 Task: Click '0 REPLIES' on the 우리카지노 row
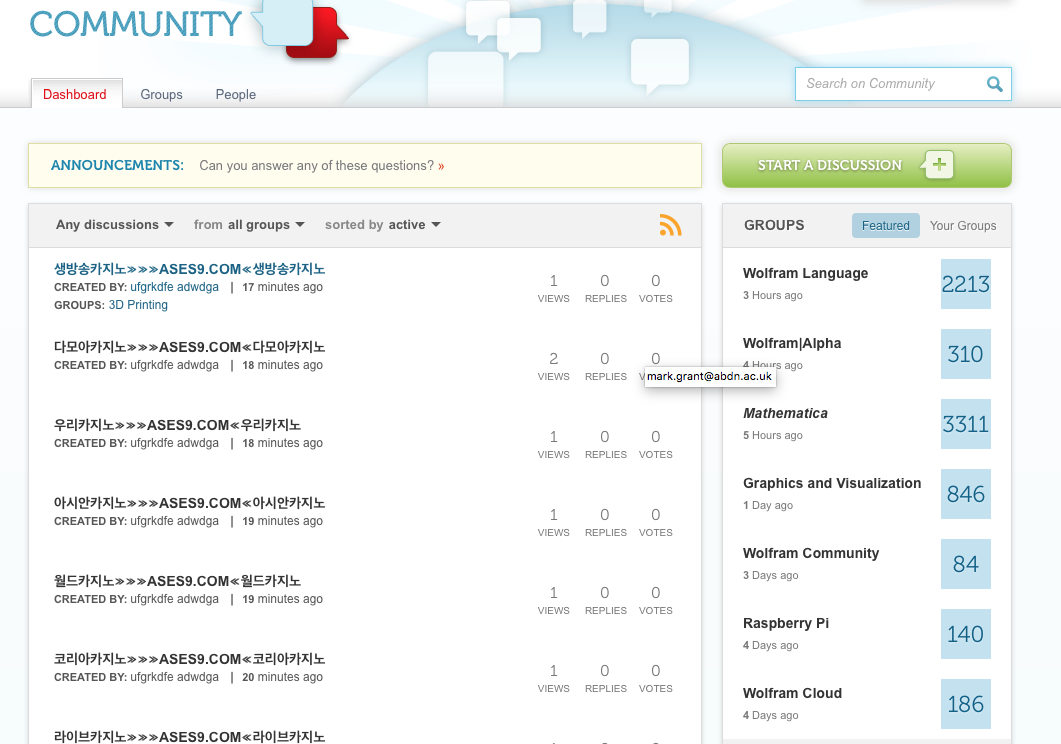[606, 444]
